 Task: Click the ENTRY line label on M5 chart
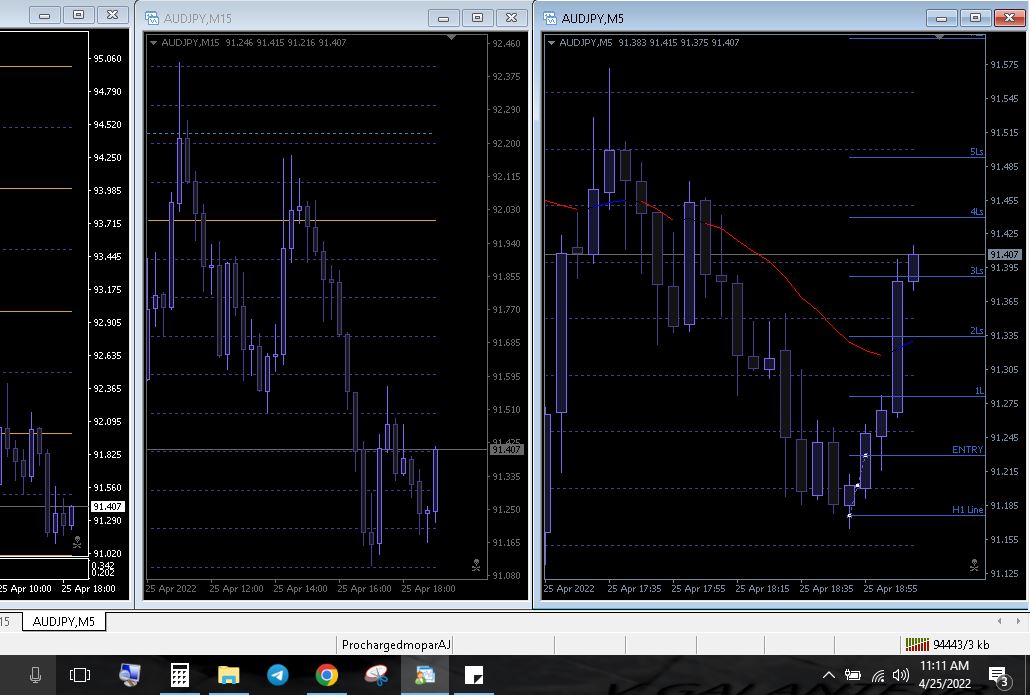coord(967,450)
